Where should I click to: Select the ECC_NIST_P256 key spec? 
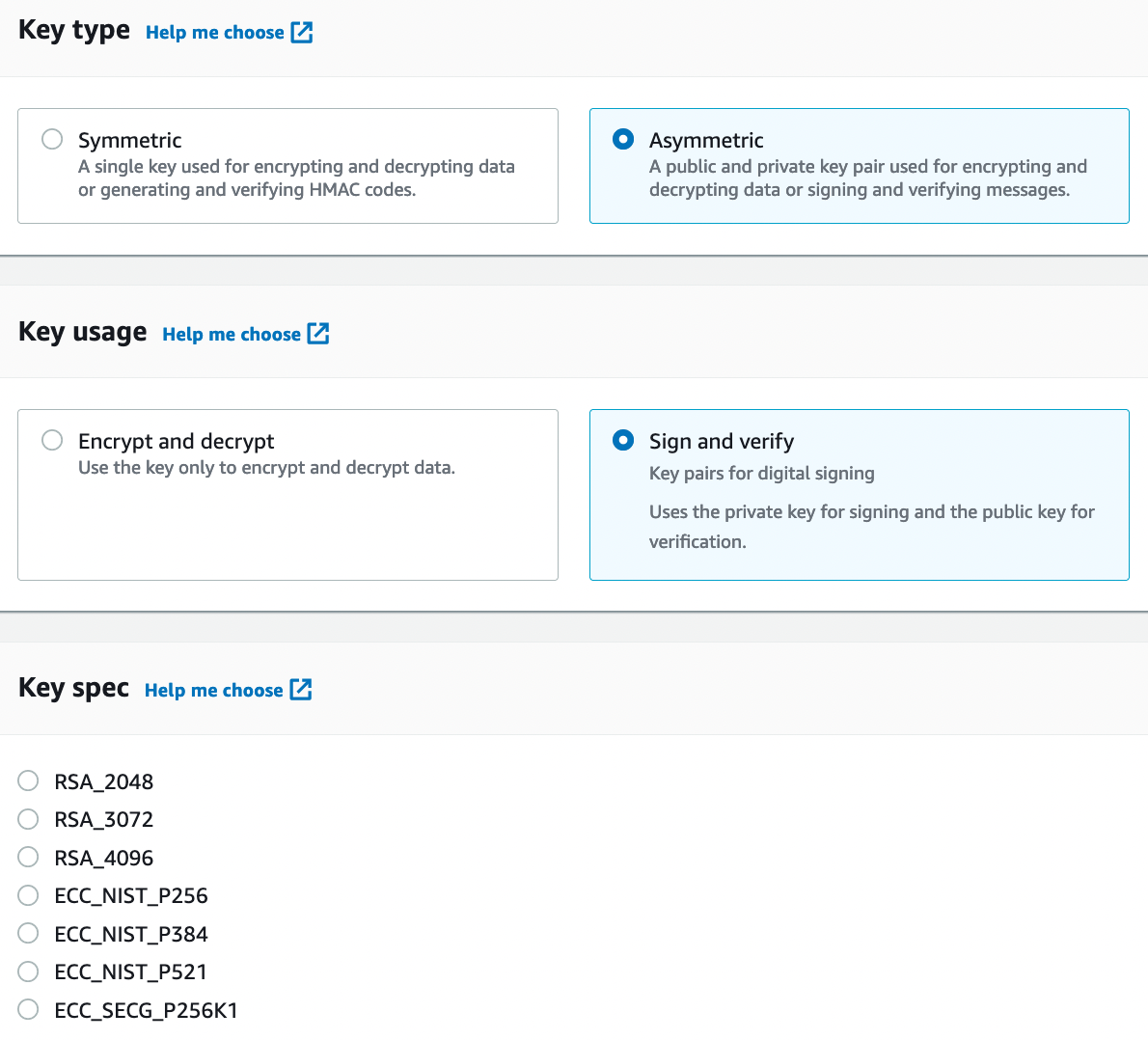pyautogui.click(x=28, y=894)
